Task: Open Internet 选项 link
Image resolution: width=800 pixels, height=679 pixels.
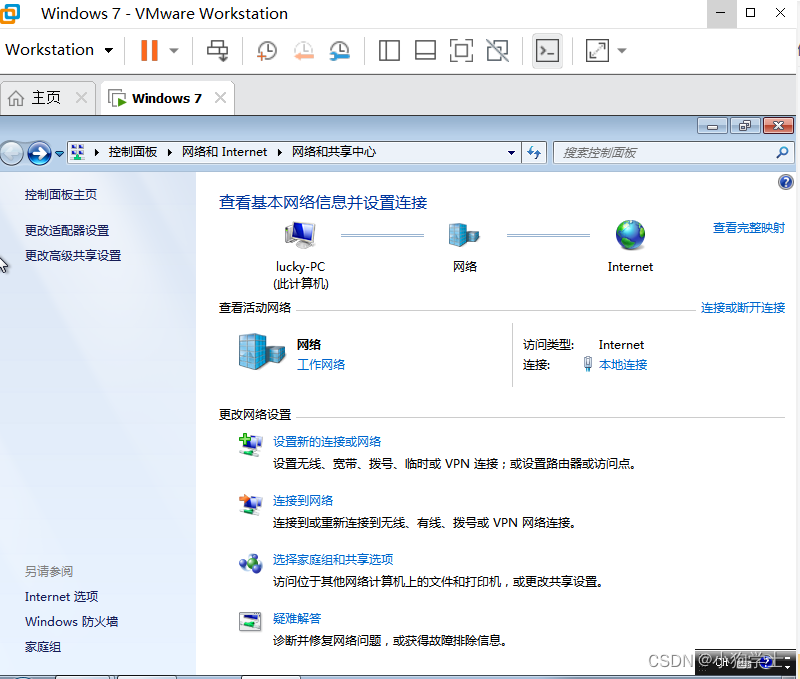Action: click(x=61, y=597)
